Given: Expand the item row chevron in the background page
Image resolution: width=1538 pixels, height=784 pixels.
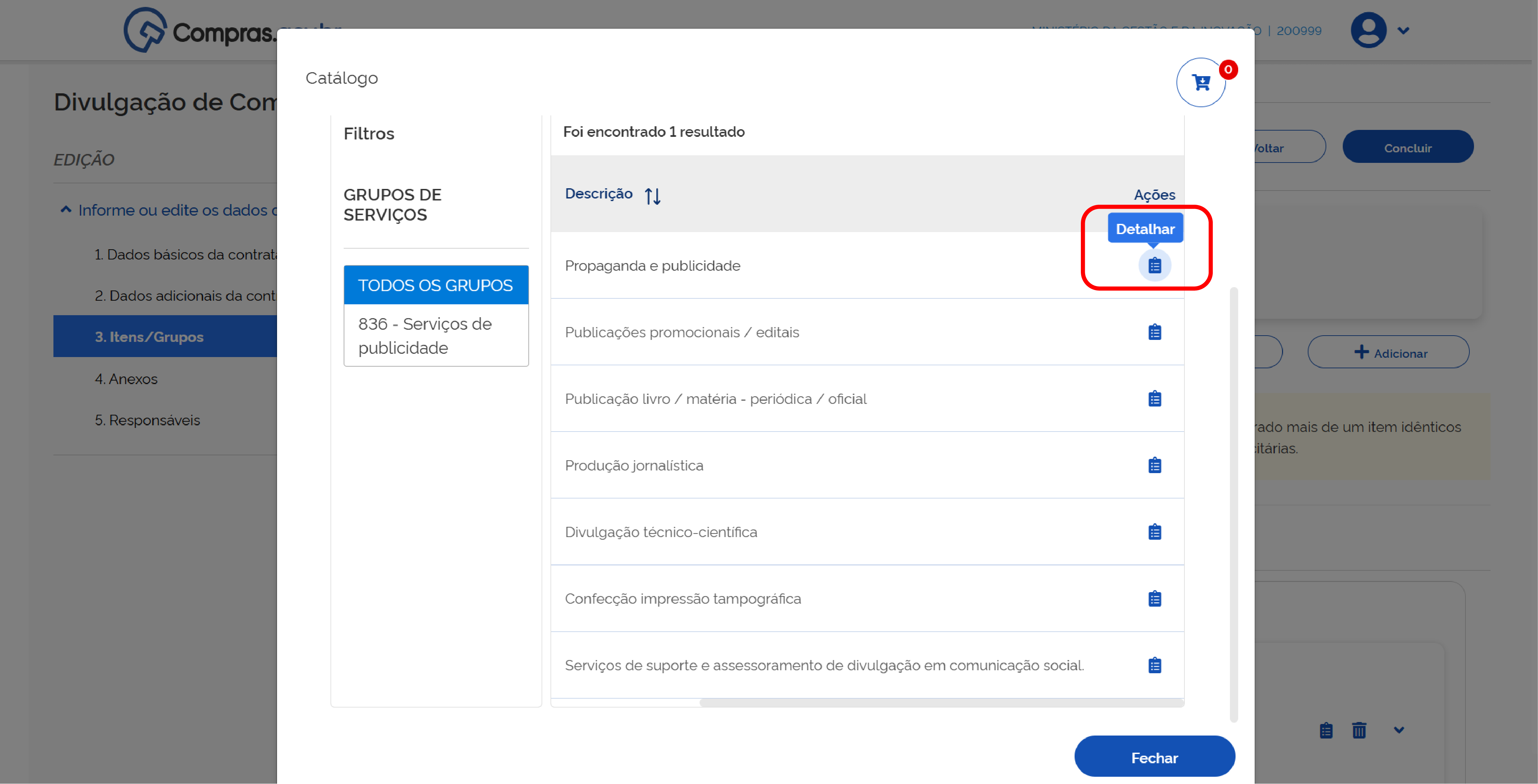Looking at the screenshot, I should 1399,730.
